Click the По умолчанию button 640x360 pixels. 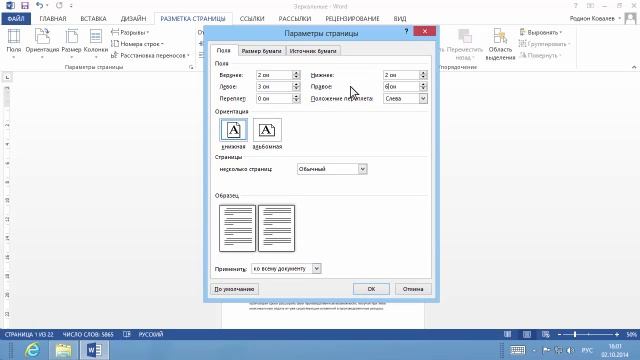tap(234, 289)
